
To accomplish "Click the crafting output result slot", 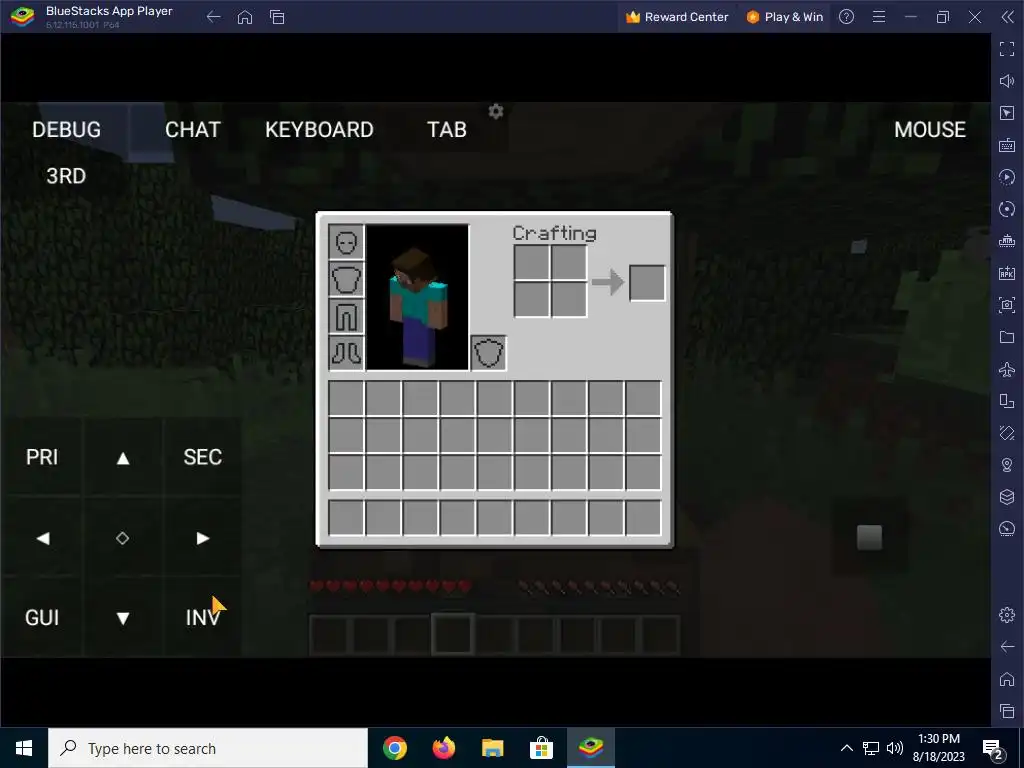I will 647,283.
